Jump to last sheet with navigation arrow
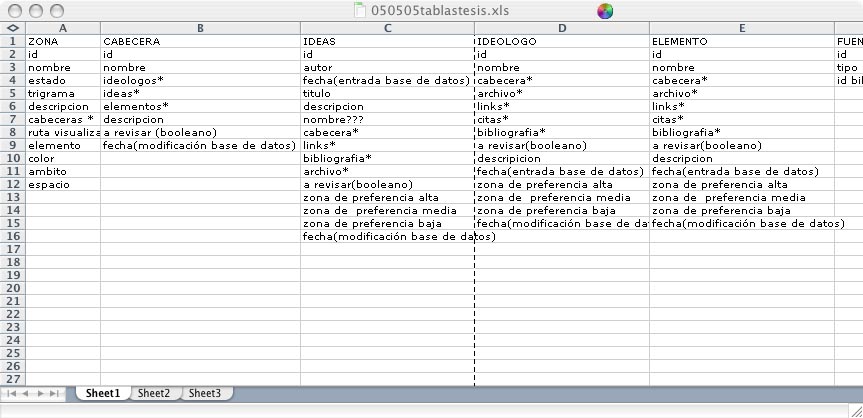This screenshot has width=863, height=418. click(x=55, y=394)
